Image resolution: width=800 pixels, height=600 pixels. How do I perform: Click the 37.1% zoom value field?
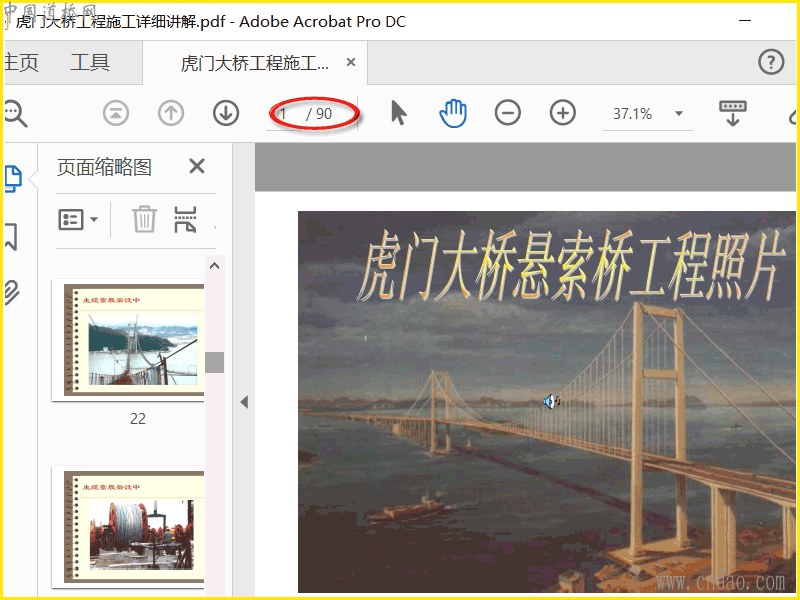click(633, 113)
